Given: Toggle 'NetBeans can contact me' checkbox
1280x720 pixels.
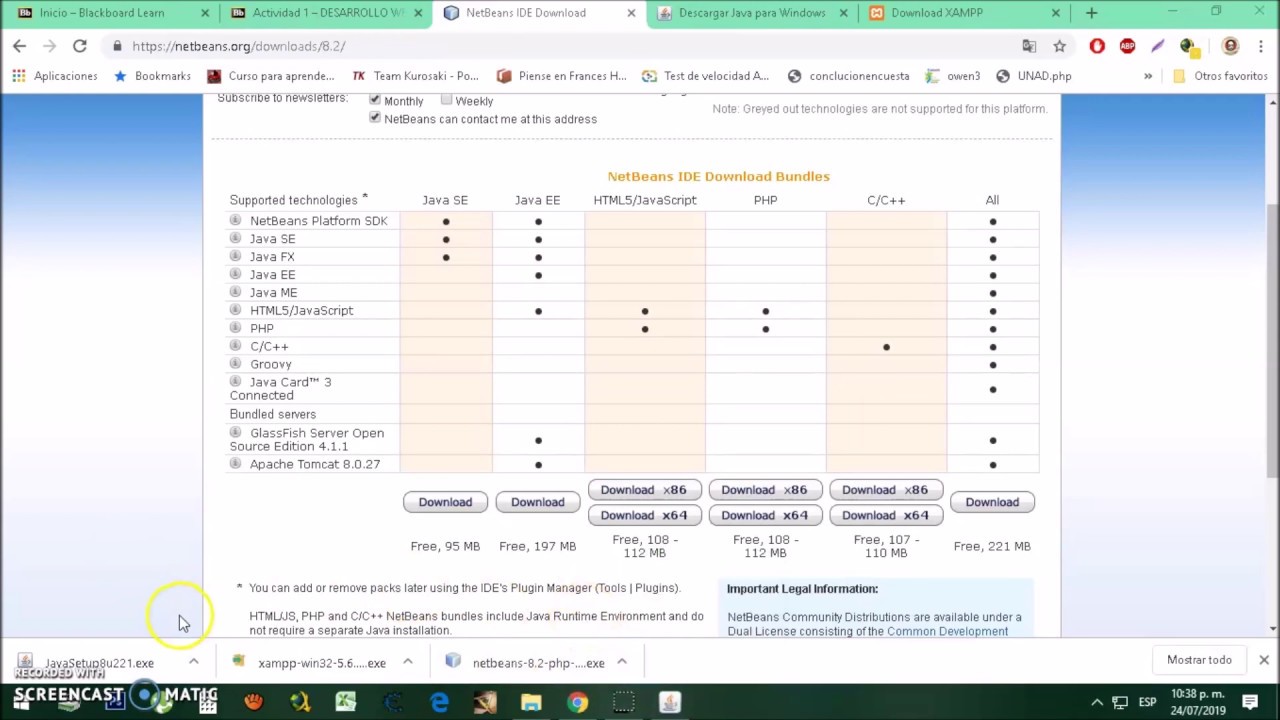Looking at the screenshot, I should [x=375, y=118].
